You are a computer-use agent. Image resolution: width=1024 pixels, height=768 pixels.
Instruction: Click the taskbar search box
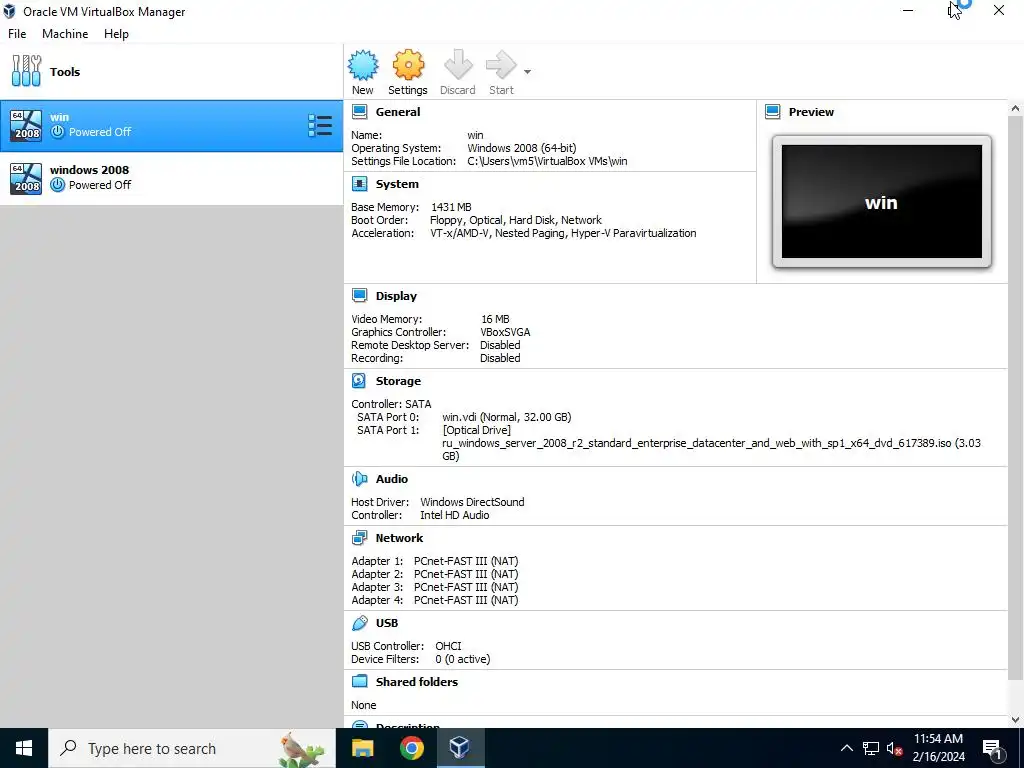click(192, 748)
